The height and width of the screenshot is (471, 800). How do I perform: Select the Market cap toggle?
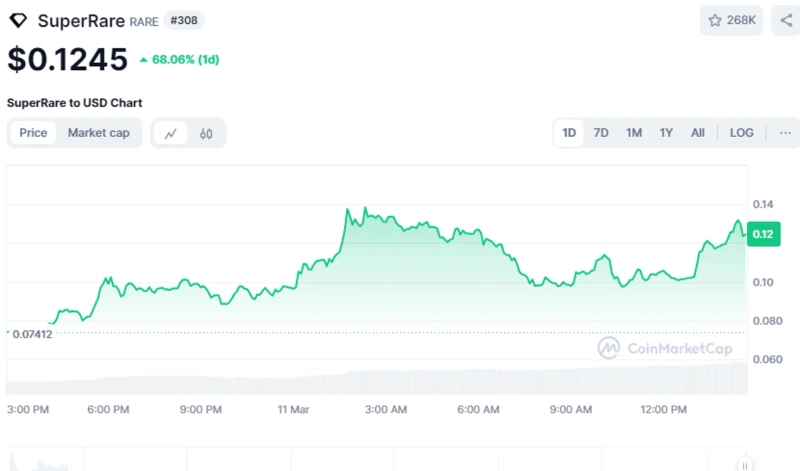coord(98,133)
